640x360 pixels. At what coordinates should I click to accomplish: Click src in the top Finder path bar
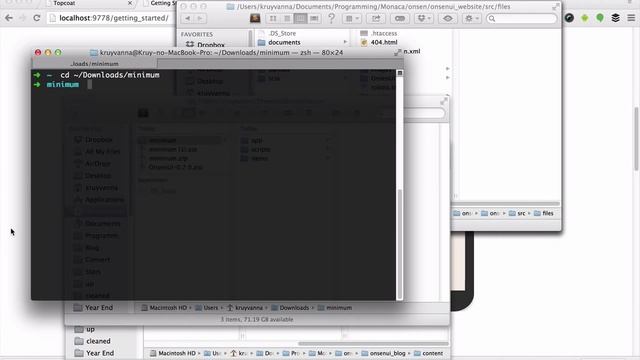tap(518, 213)
